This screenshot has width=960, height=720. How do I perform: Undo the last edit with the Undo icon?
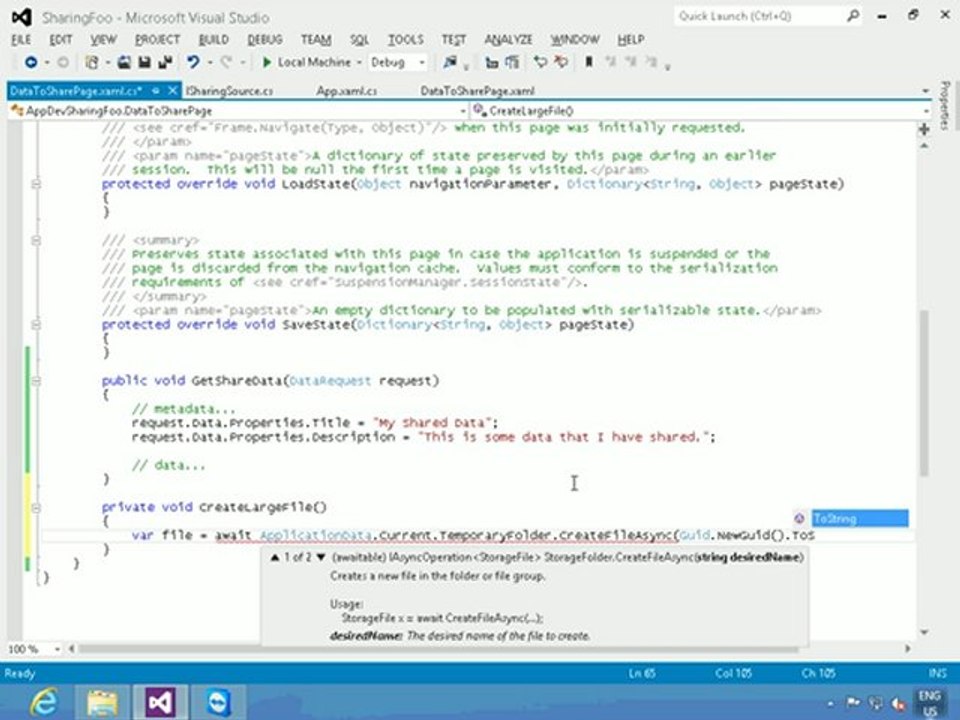pyautogui.click(x=193, y=62)
